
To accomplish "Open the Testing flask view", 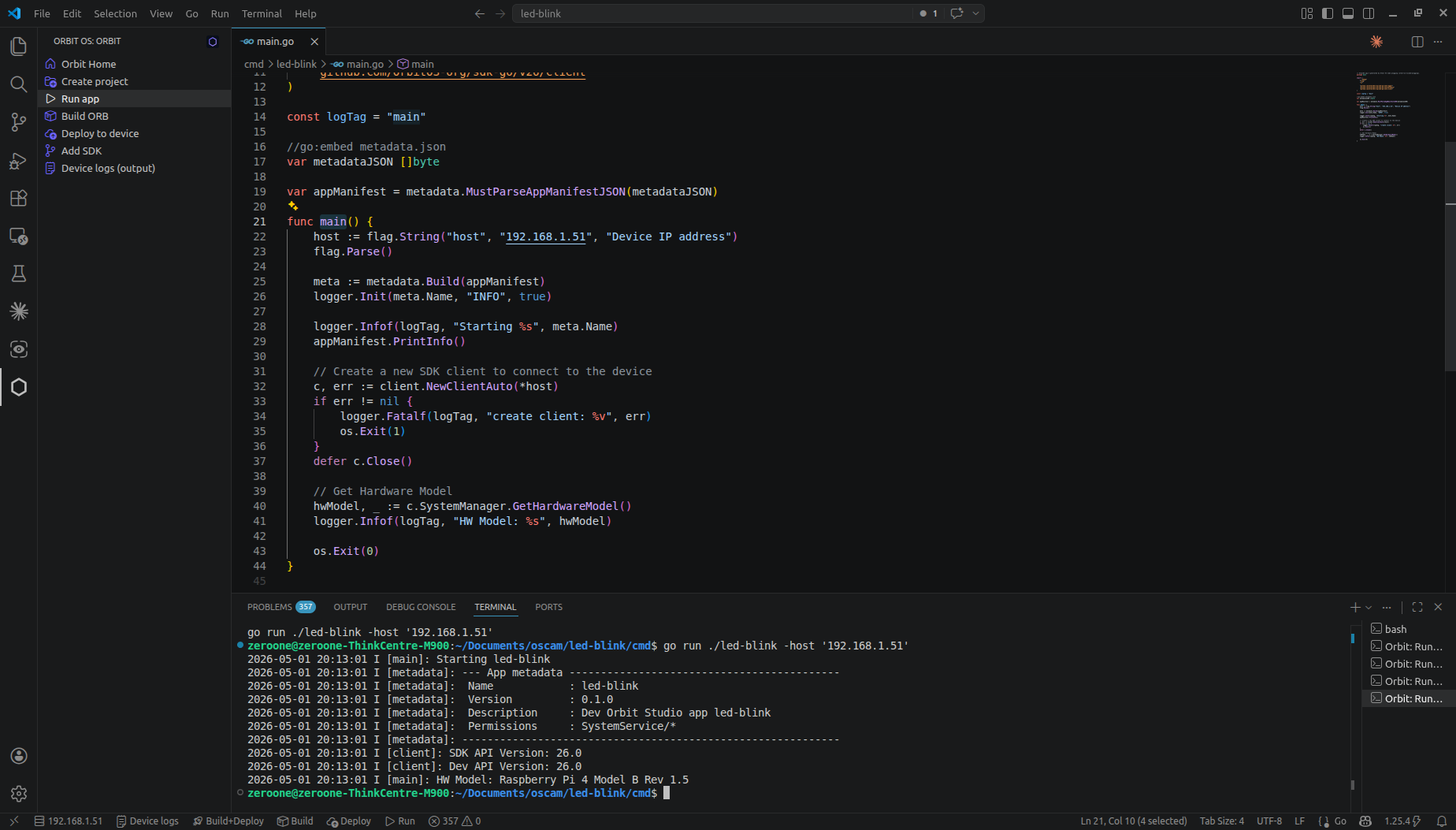I will 18,274.
